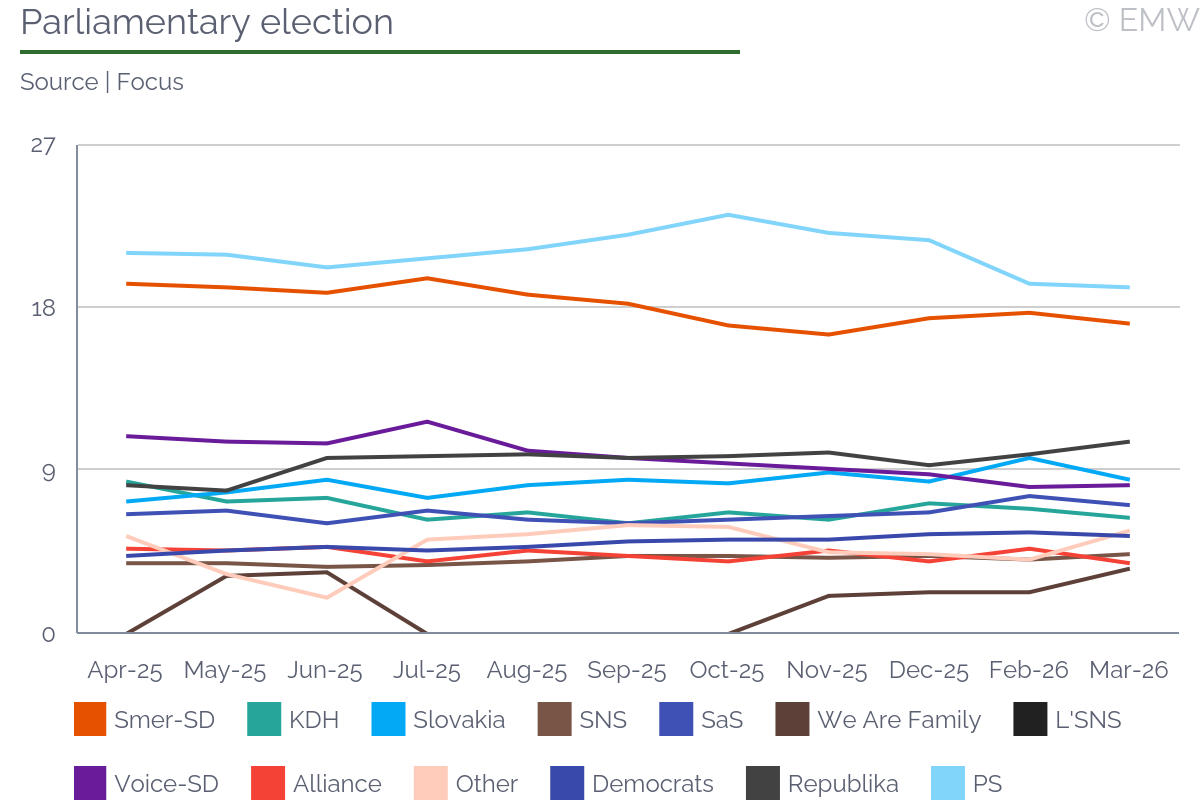Click the Parliamentary election chart title
Image resolution: width=1200 pixels, height=800 pixels.
[x=207, y=22]
